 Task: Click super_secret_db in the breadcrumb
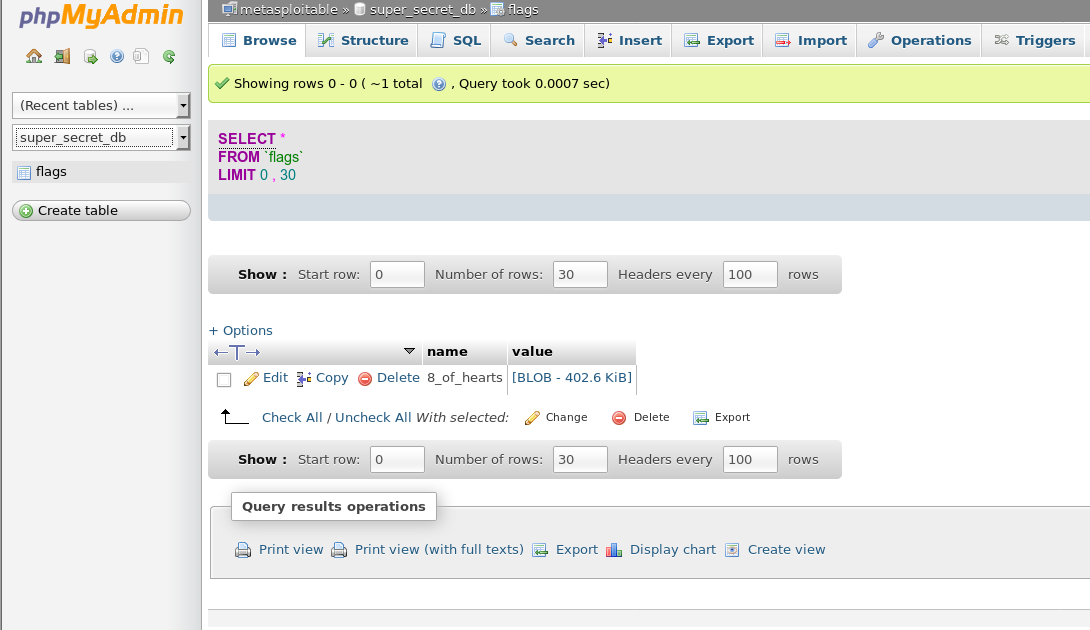pos(423,10)
